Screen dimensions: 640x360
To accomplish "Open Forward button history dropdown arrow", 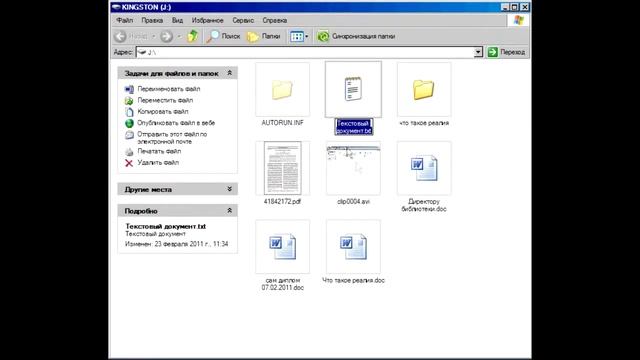I will [179, 36].
